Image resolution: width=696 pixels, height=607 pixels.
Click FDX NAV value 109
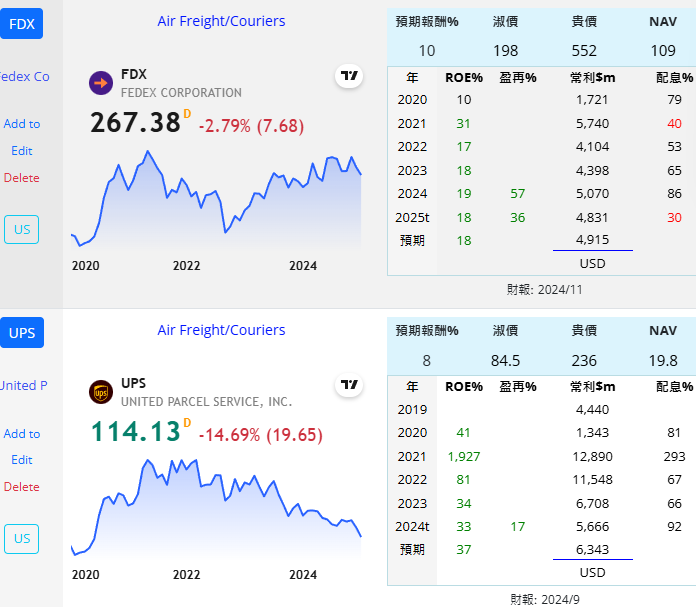click(663, 51)
